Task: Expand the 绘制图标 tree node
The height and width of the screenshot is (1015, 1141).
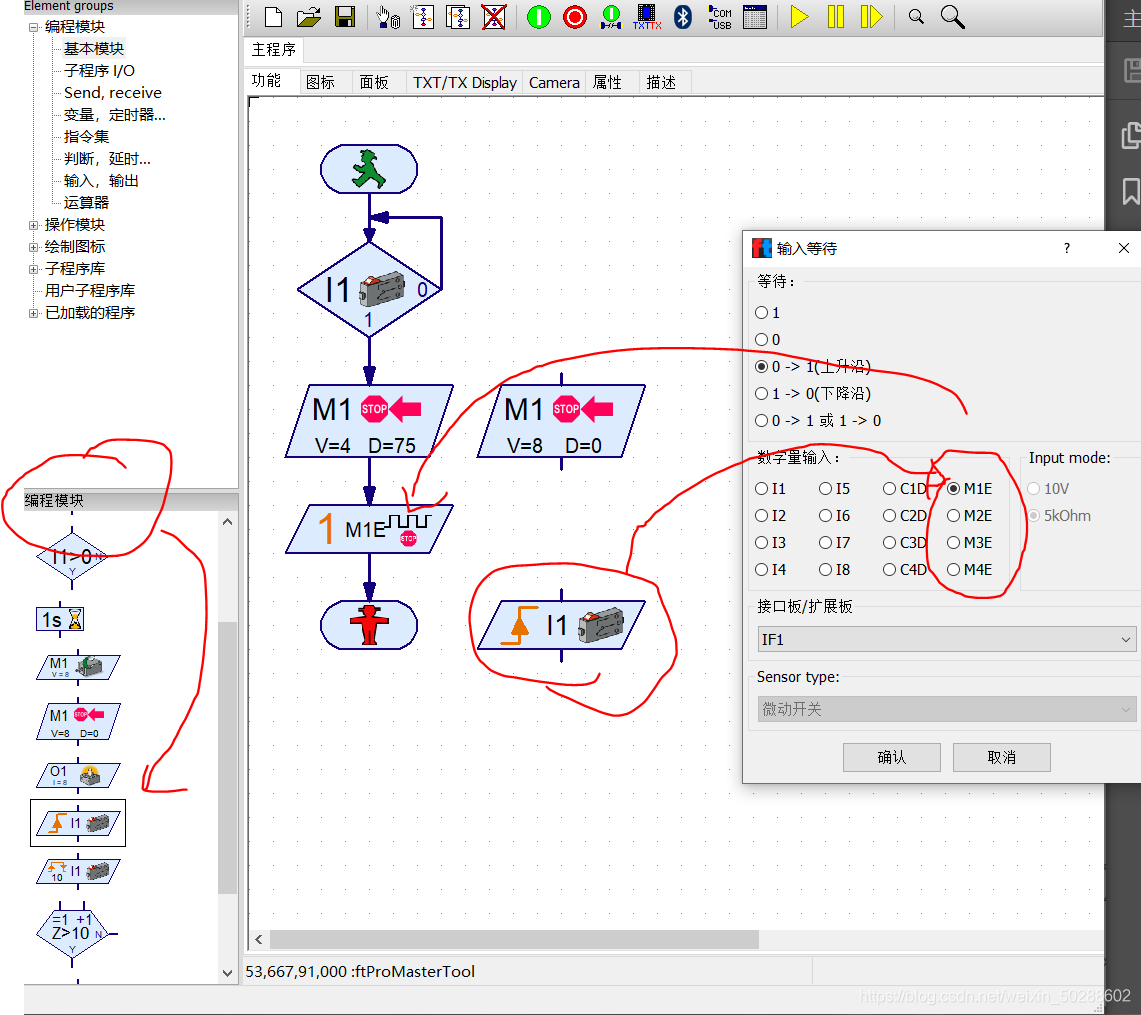Action: click(x=33, y=247)
